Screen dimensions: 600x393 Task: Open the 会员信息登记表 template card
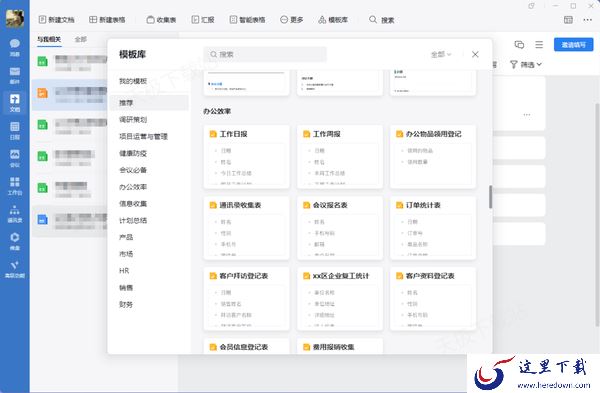(246, 346)
